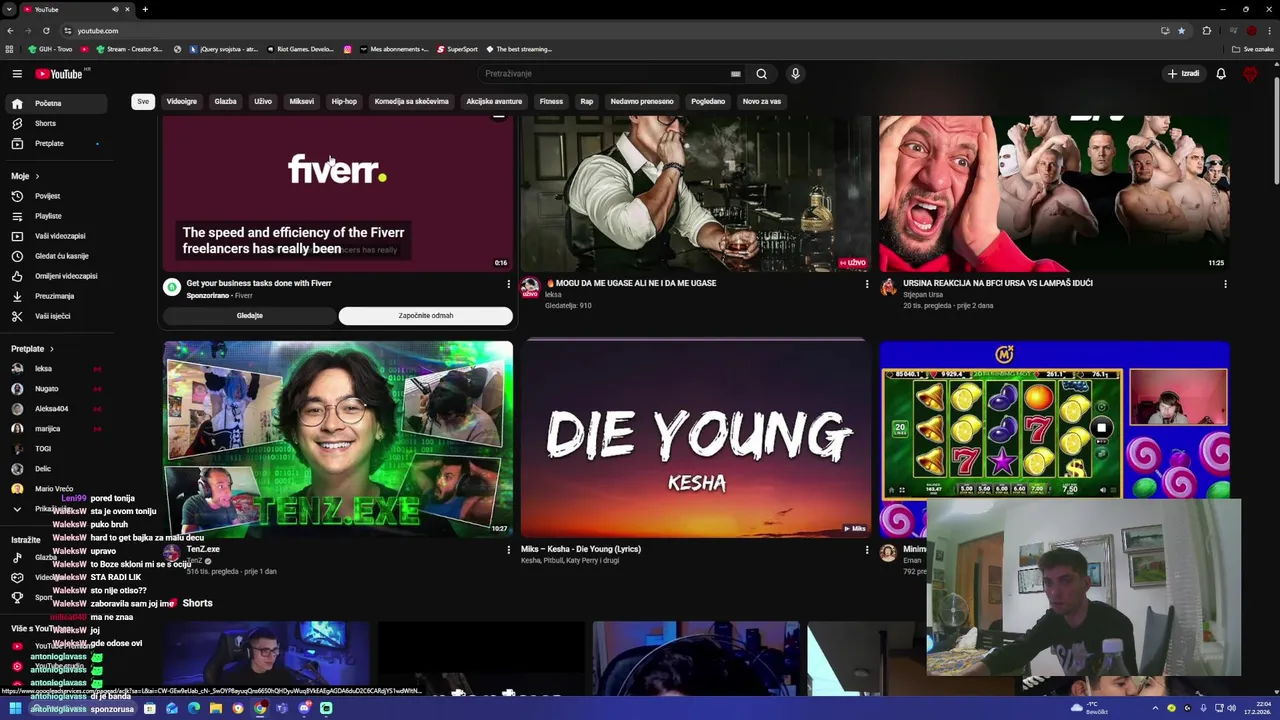
Task: Select Nedavno preneseno filter chip
Action: (642, 101)
